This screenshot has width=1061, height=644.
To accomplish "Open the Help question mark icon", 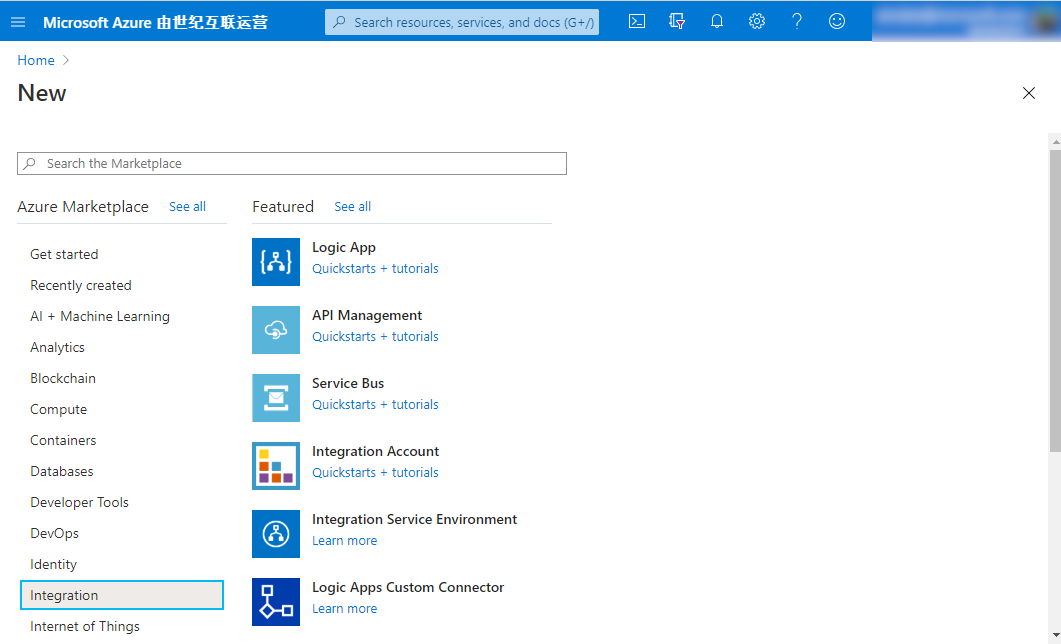I will click(797, 22).
